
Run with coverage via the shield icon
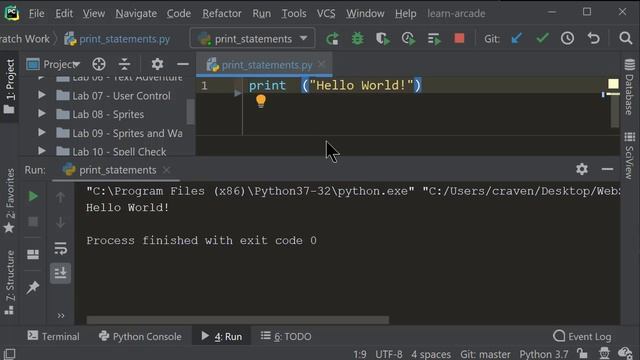(382, 39)
